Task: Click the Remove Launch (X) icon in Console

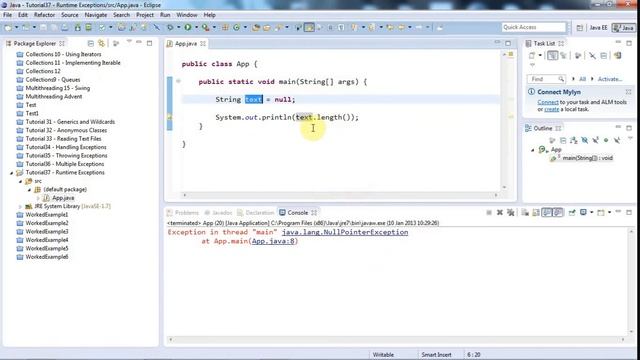Action: 500,212
